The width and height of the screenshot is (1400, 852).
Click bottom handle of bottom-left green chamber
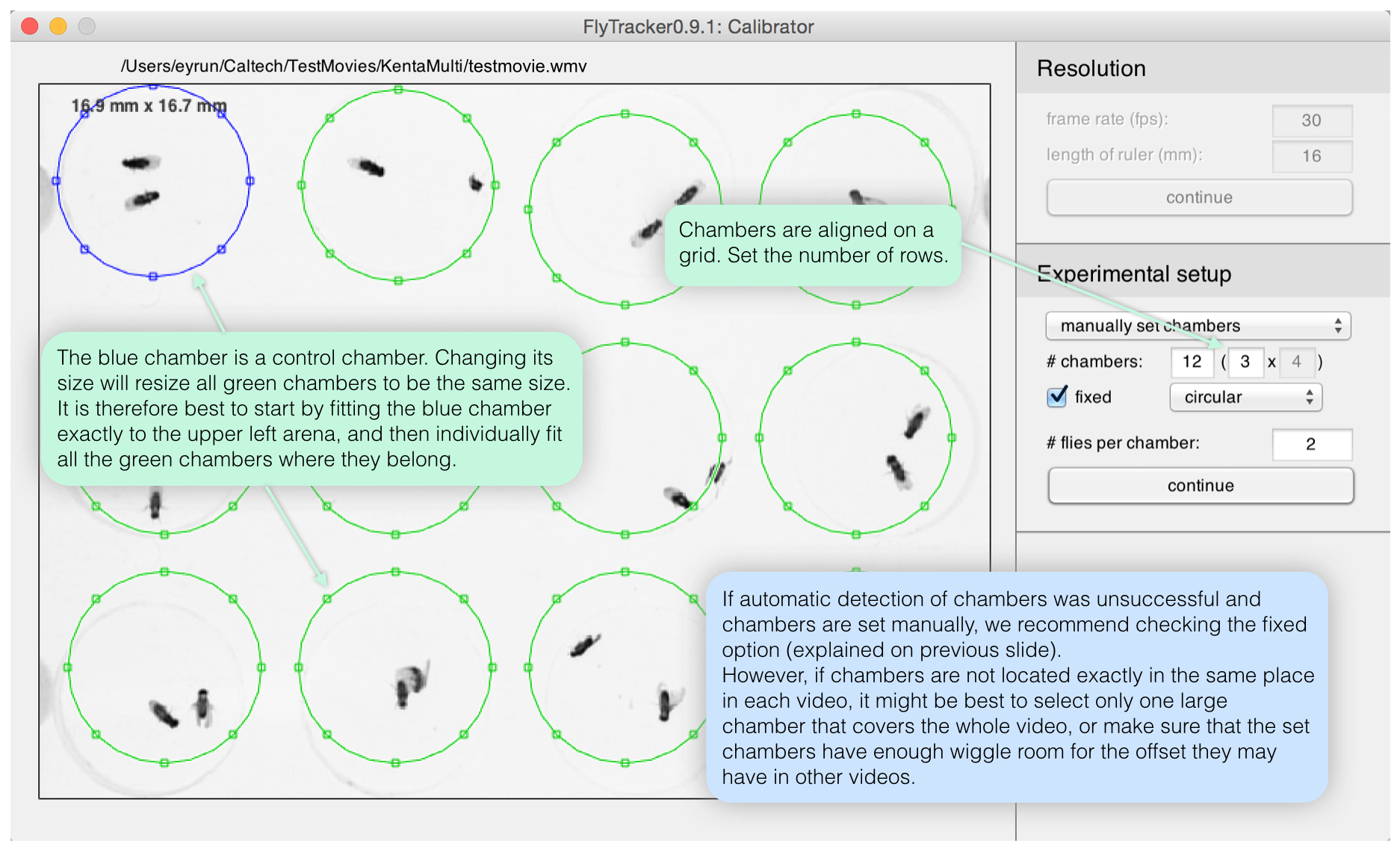click(164, 763)
